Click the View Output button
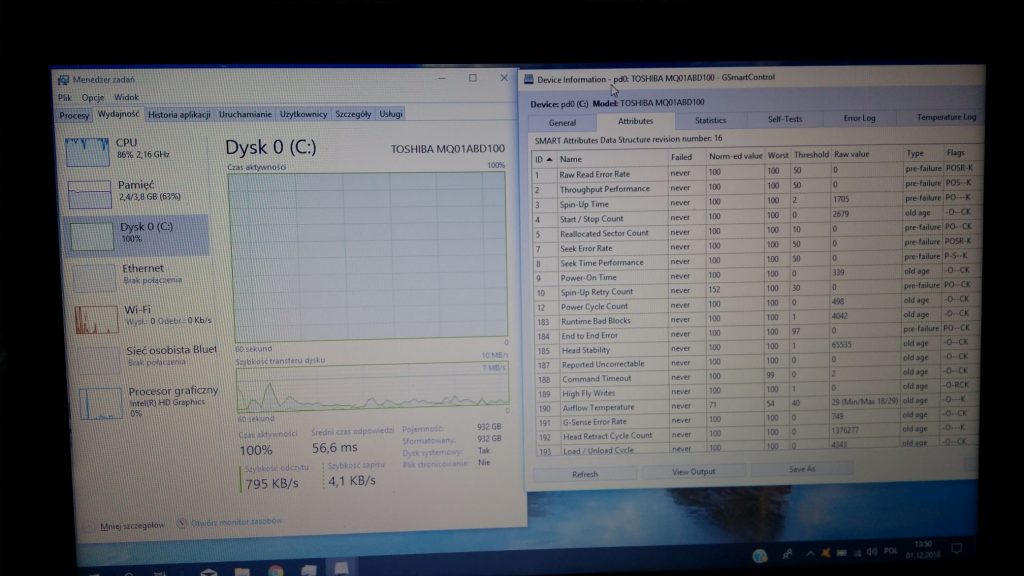Image resolution: width=1024 pixels, height=576 pixels. tap(693, 472)
